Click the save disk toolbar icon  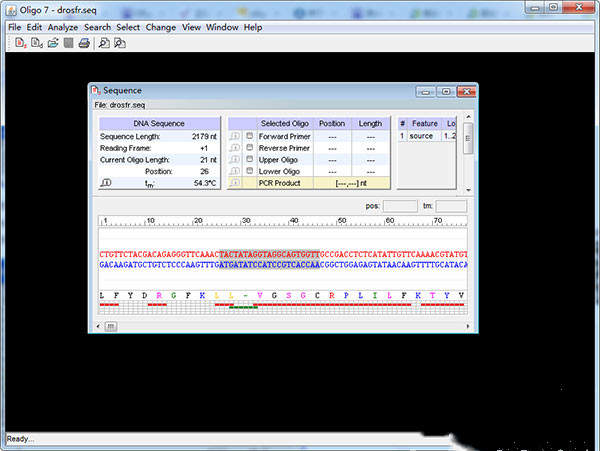coord(68,43)
